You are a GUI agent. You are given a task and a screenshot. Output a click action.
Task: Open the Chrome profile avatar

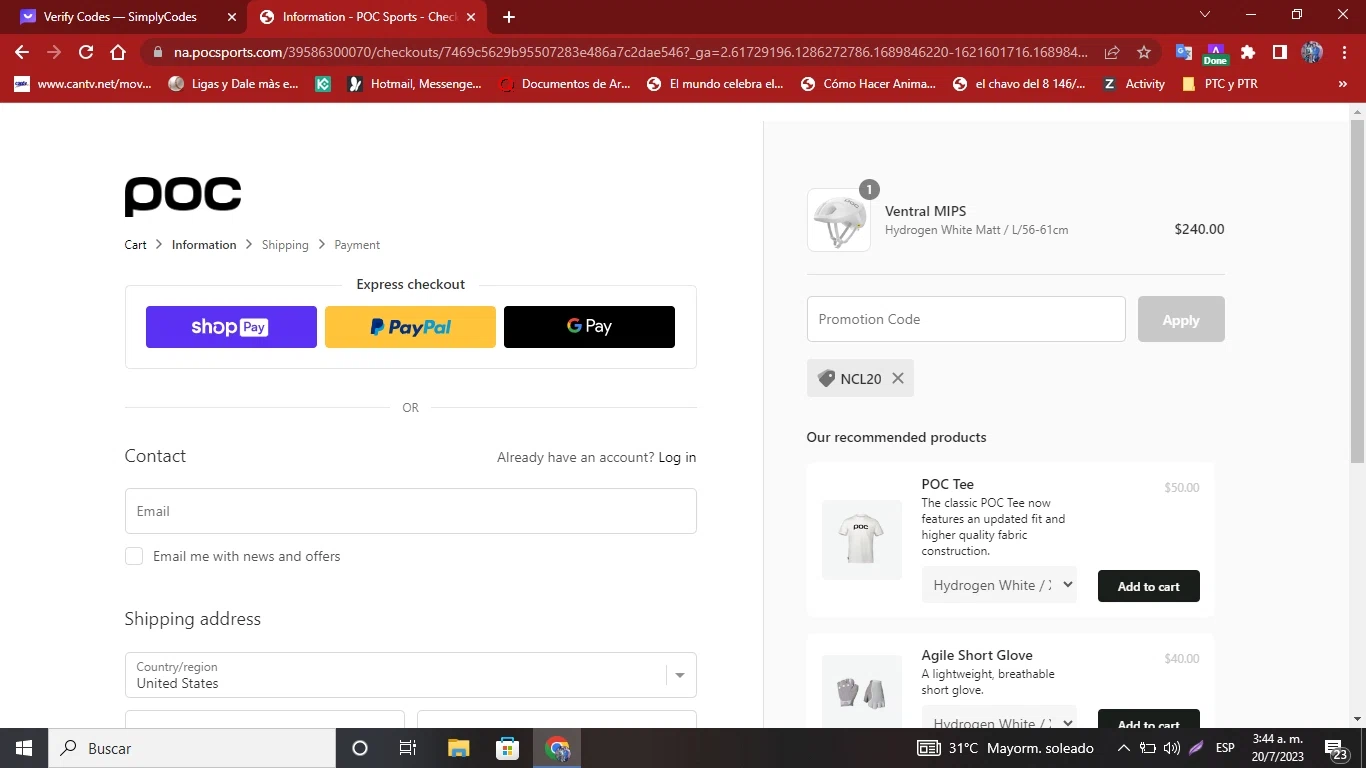click(1312, 52)
